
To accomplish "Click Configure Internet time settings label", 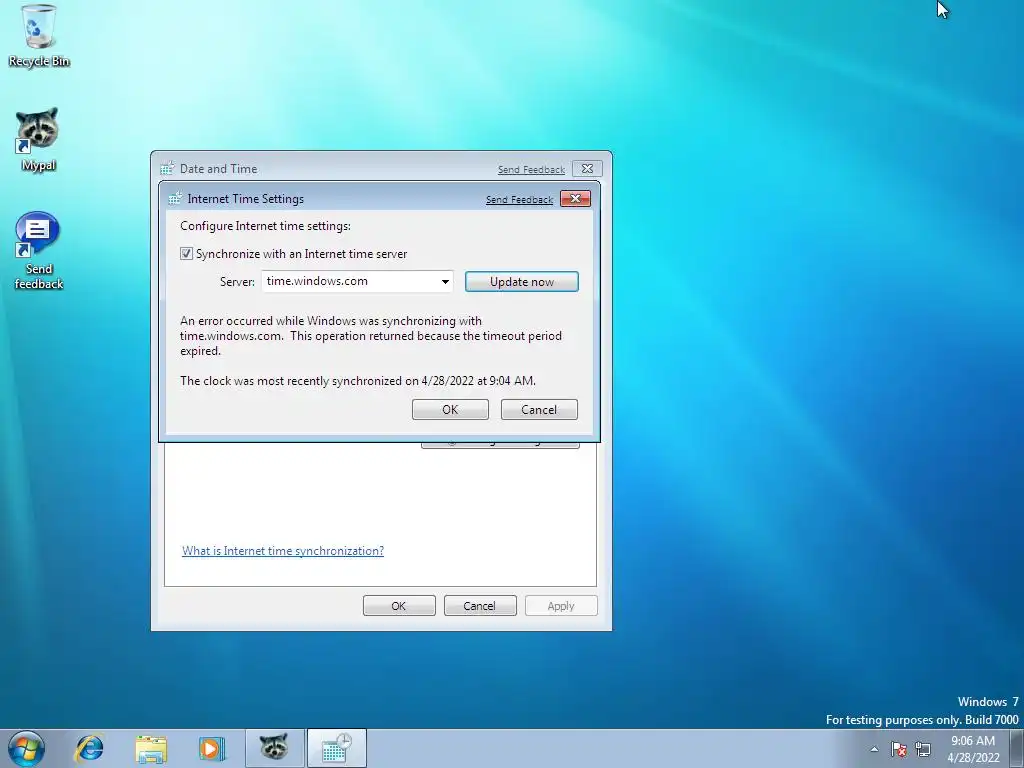I will pos(265,226).
